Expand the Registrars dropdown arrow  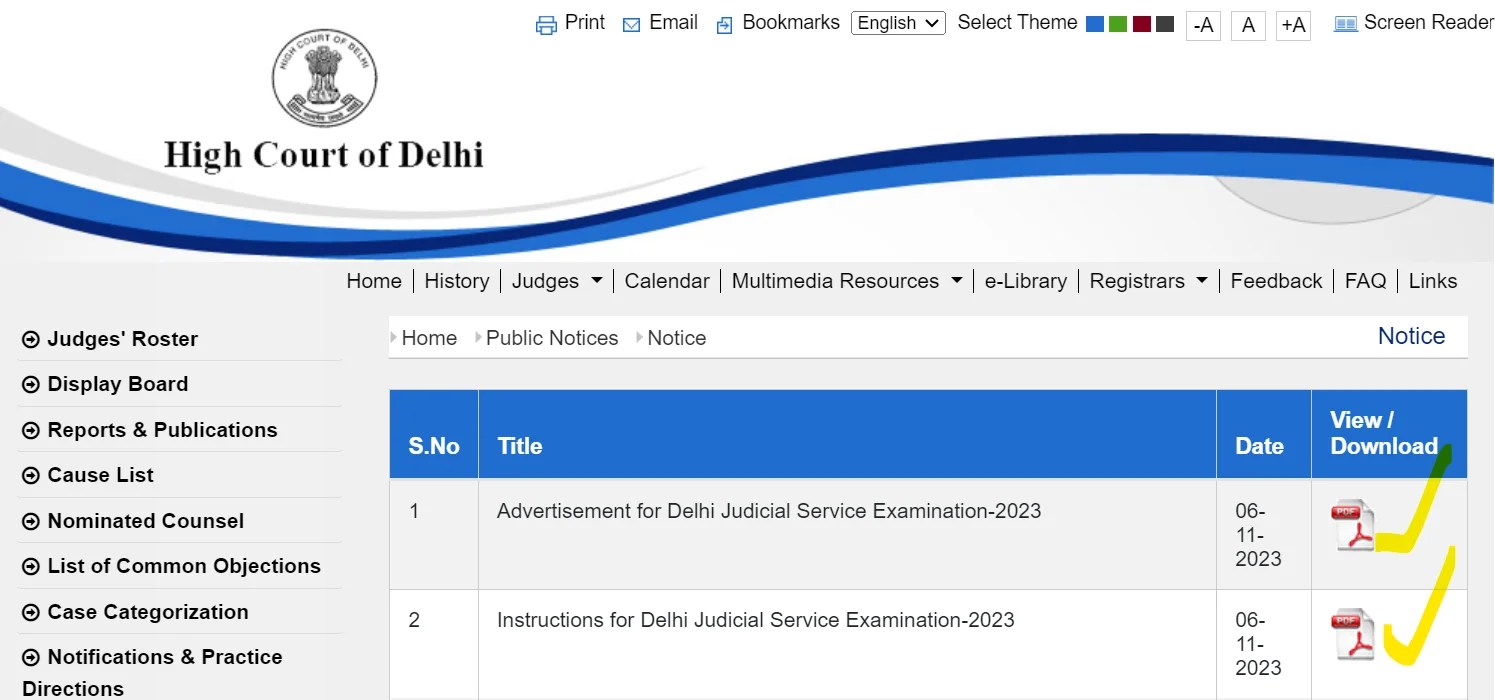click(x=1202, y=281)
